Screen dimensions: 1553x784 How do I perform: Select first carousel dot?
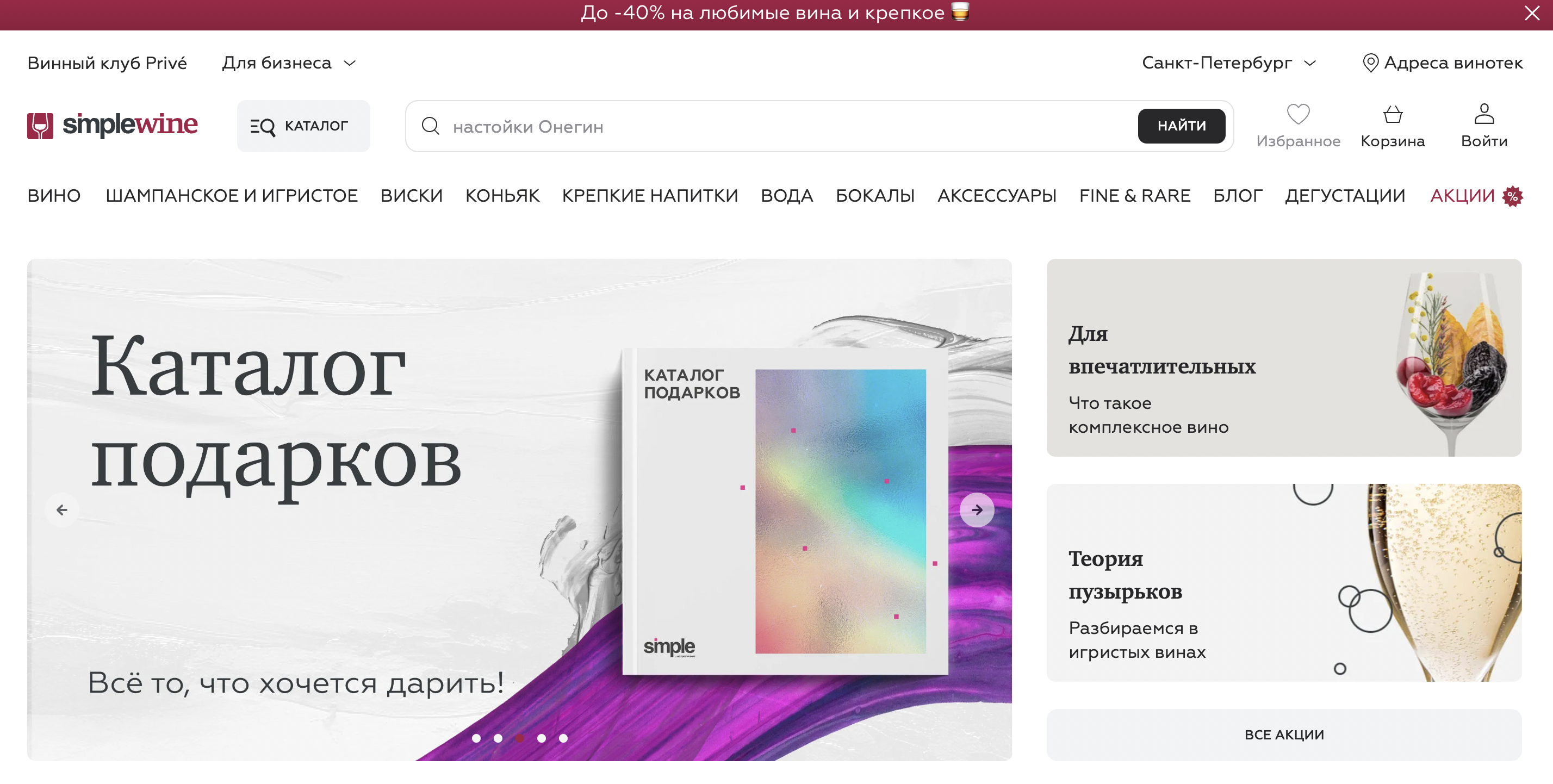[x=476, y=738]
